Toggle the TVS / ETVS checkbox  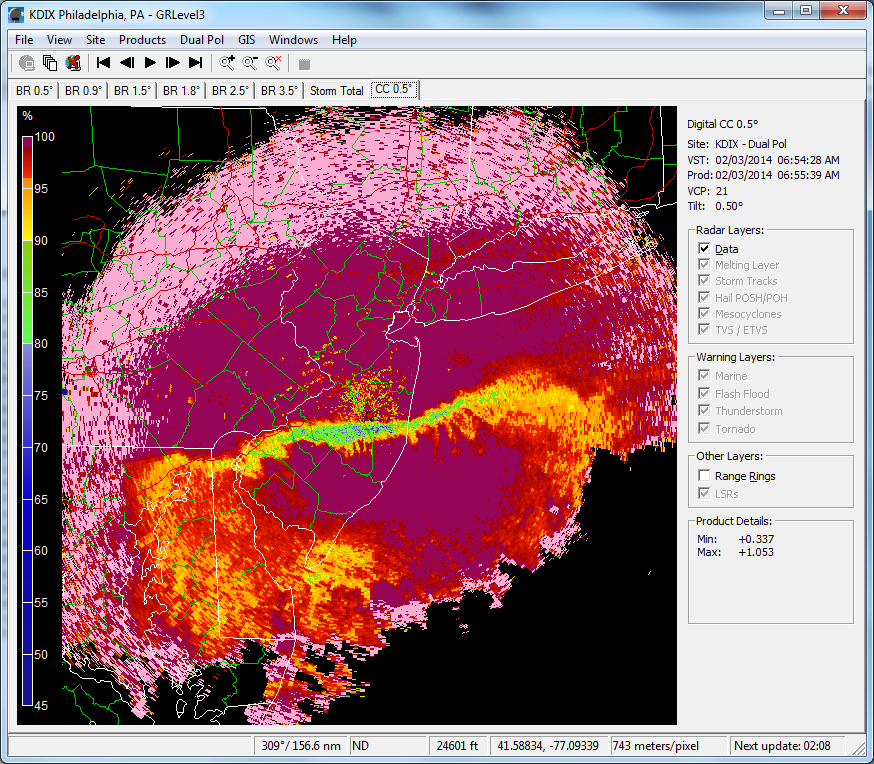pyautogui.click(x=704, y=330)
